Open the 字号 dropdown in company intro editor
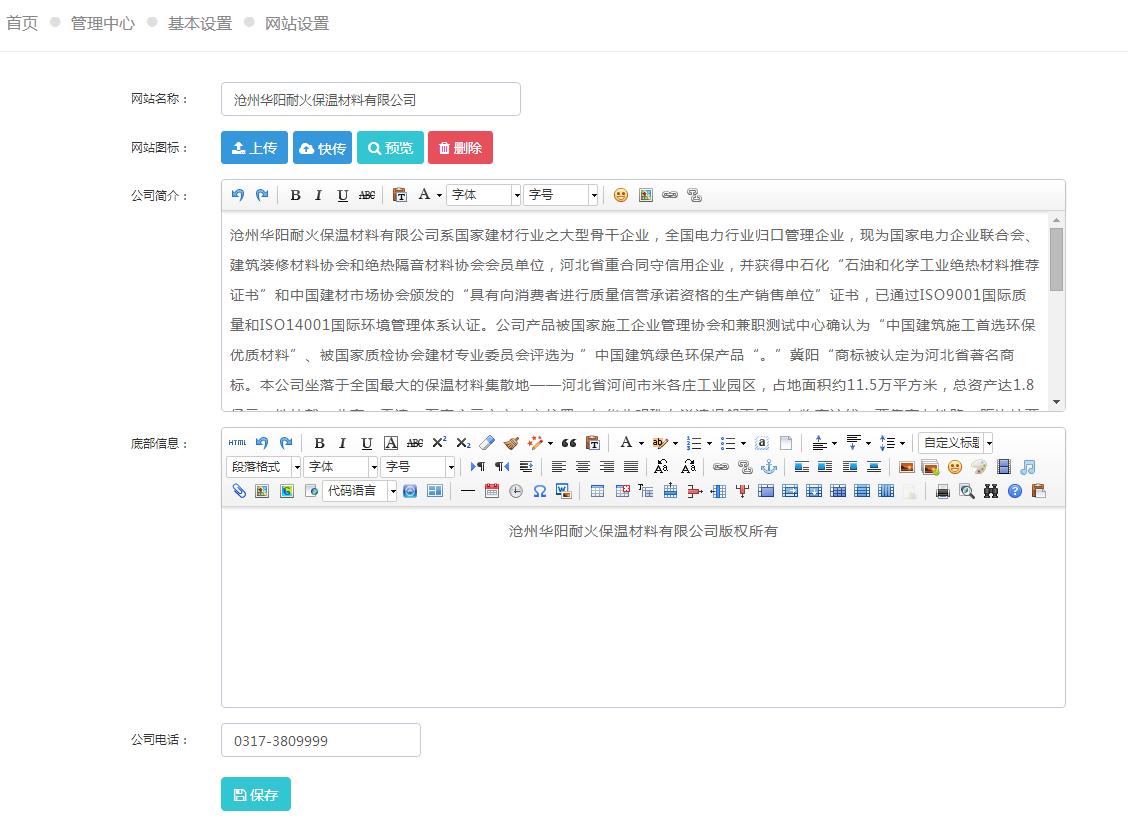1128x821 pixels. [x=561, y=195]
